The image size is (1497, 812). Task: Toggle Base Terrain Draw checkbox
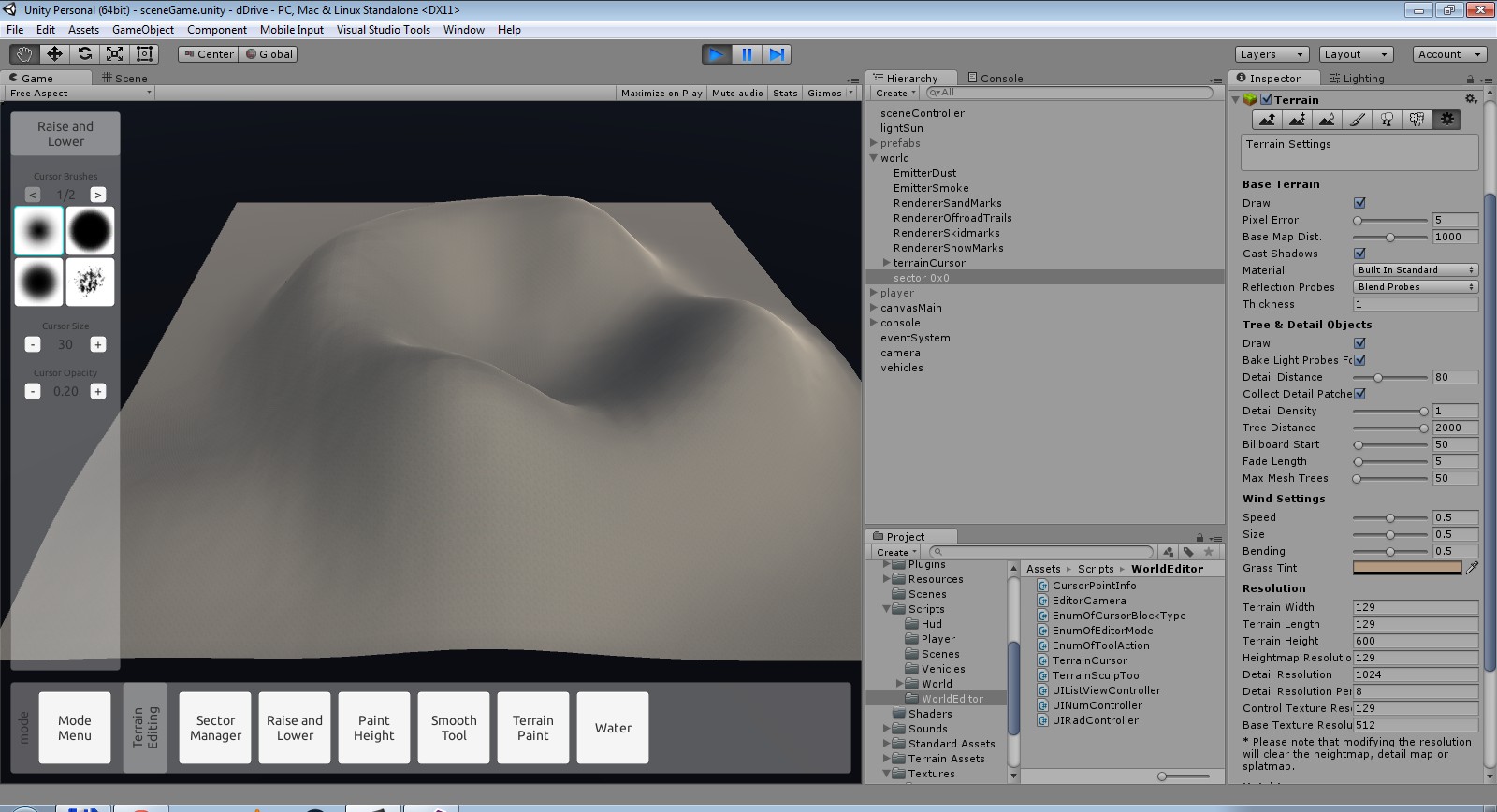click(1359, 203)
